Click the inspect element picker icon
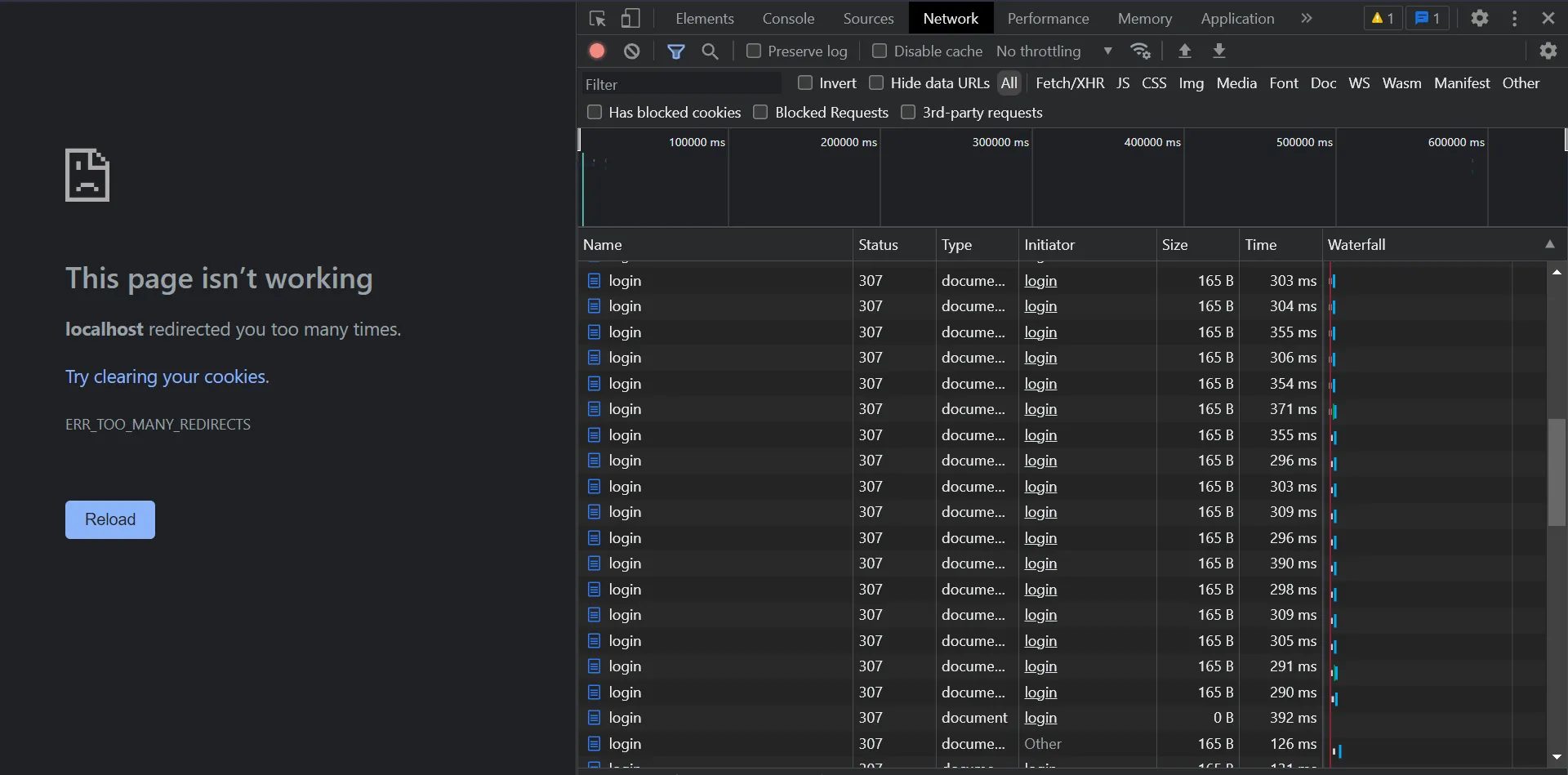The image size is (1568, 775). tap(597, 18)
